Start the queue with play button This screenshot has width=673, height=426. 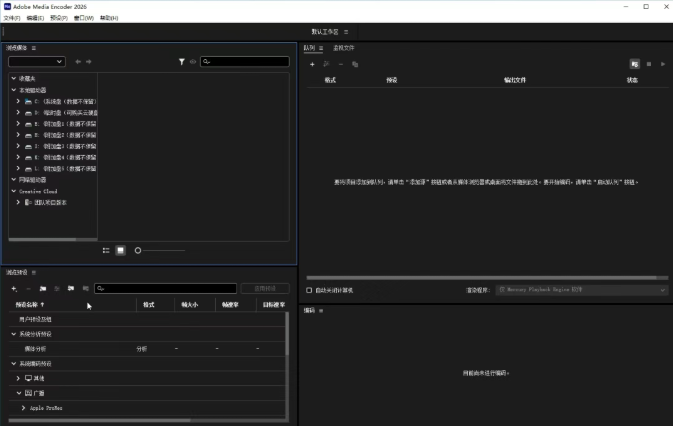point(663,64)
